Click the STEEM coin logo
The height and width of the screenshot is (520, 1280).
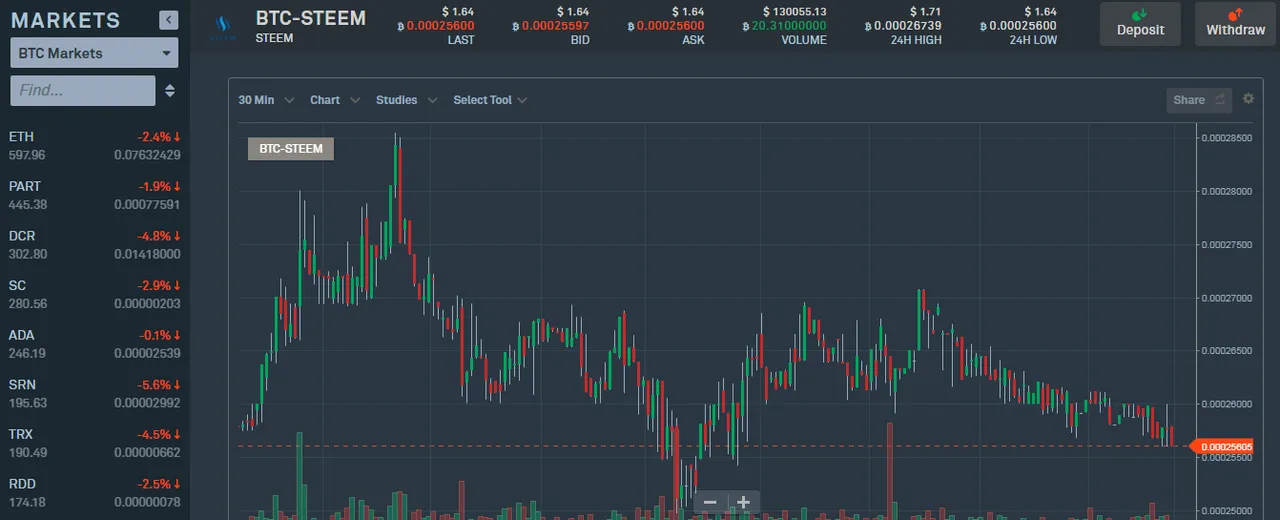coord(222,26)
